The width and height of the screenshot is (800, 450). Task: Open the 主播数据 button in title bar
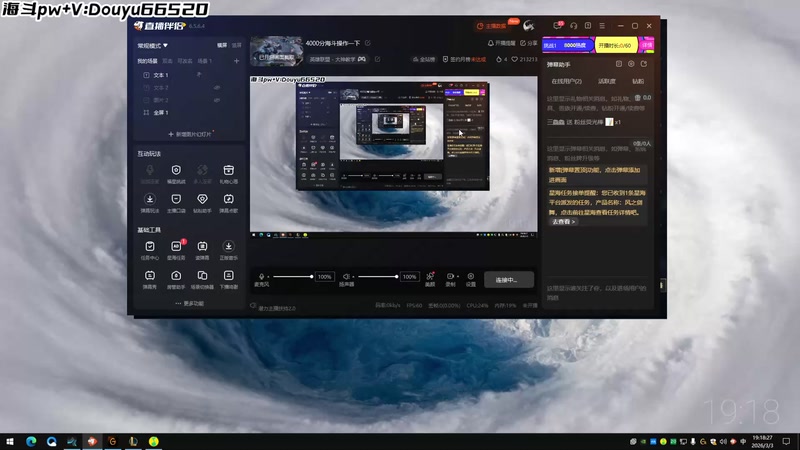pyautogui.click(x=493, y=26)
